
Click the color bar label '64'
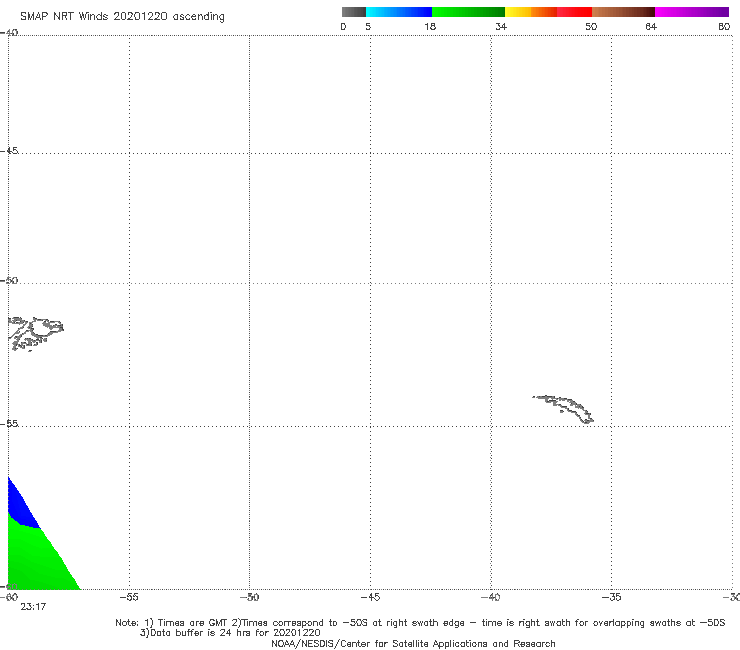click(651, 26)
